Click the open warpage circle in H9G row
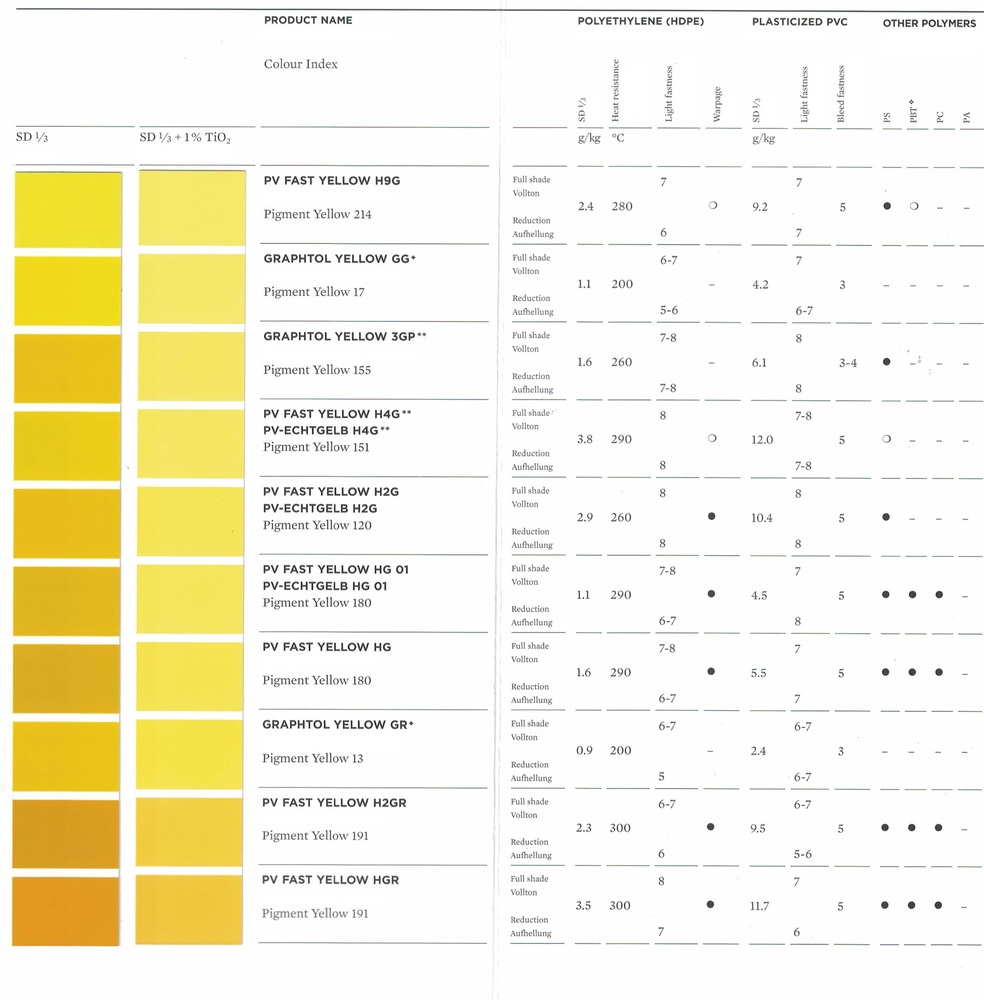 [x=713, y=205]
